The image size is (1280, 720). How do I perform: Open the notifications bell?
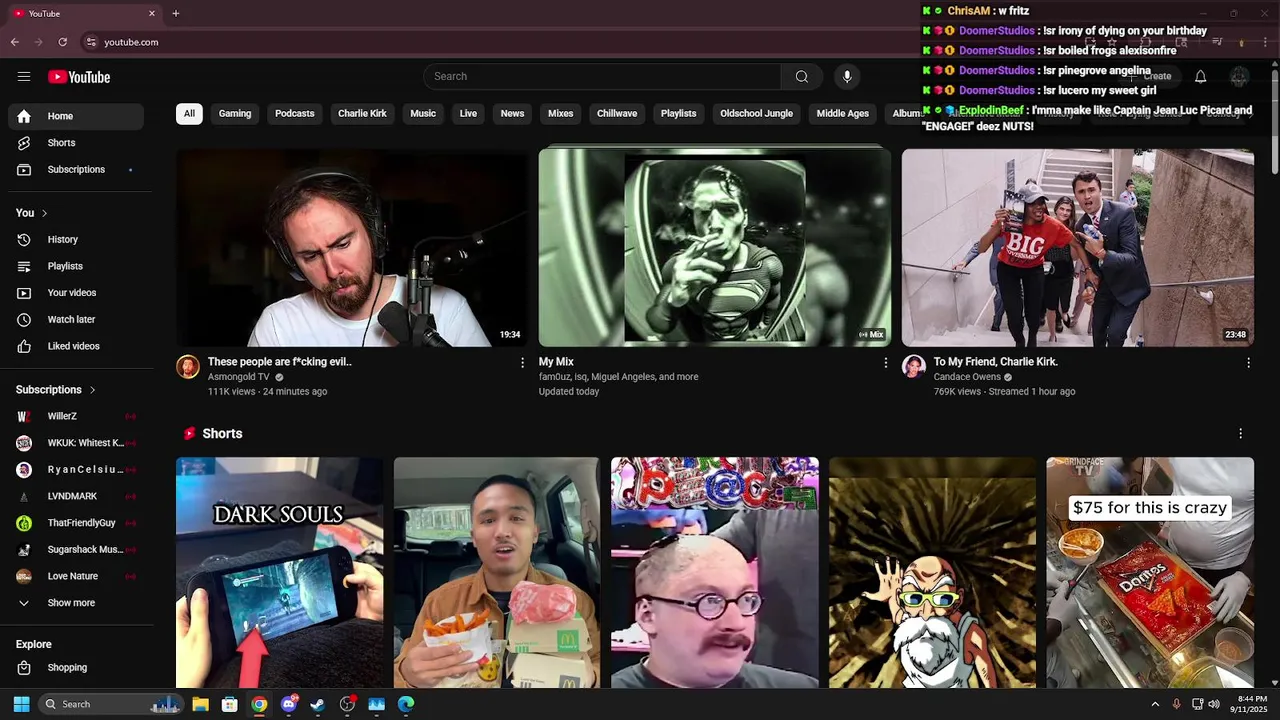coord(1201,77)
